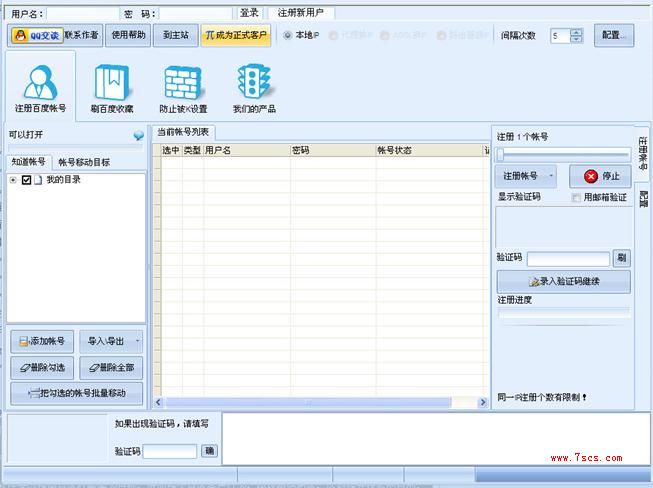Open the 注册百度帐号 register account icon

coord(40,86)
